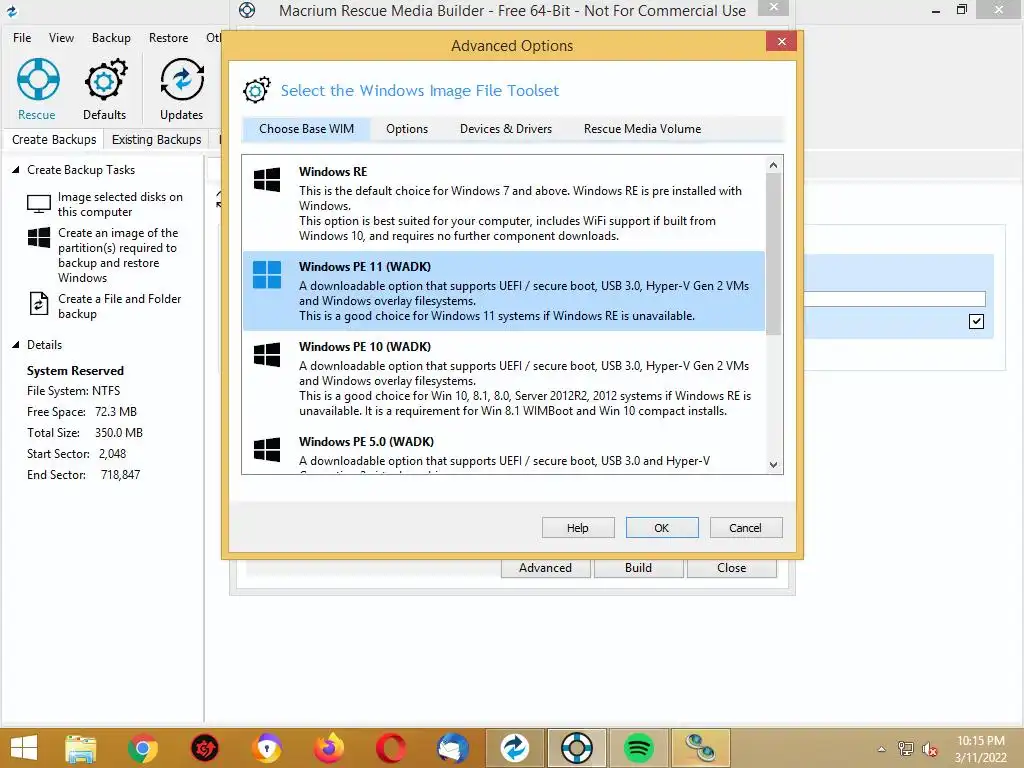Show hidden system tray icons
Image resolution: width=1024 pixels, height=768 pixels.
pos(882,749)
